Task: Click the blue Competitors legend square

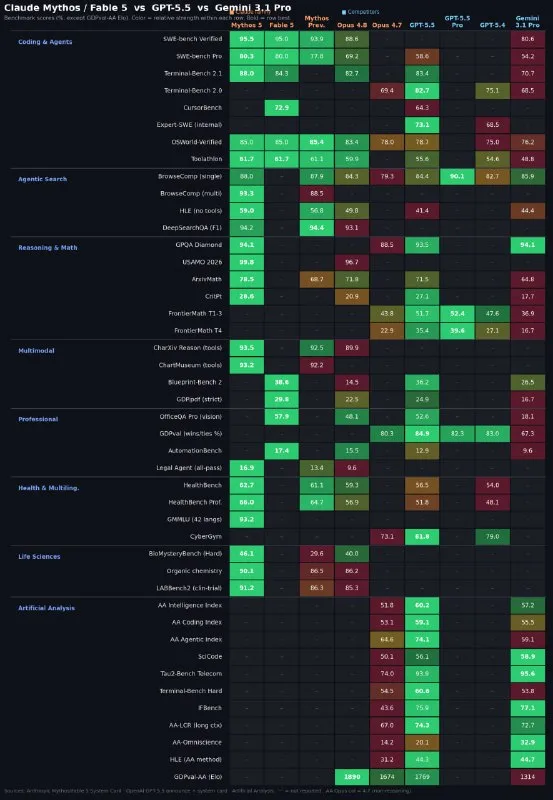Action: click(x=344, y=12)
